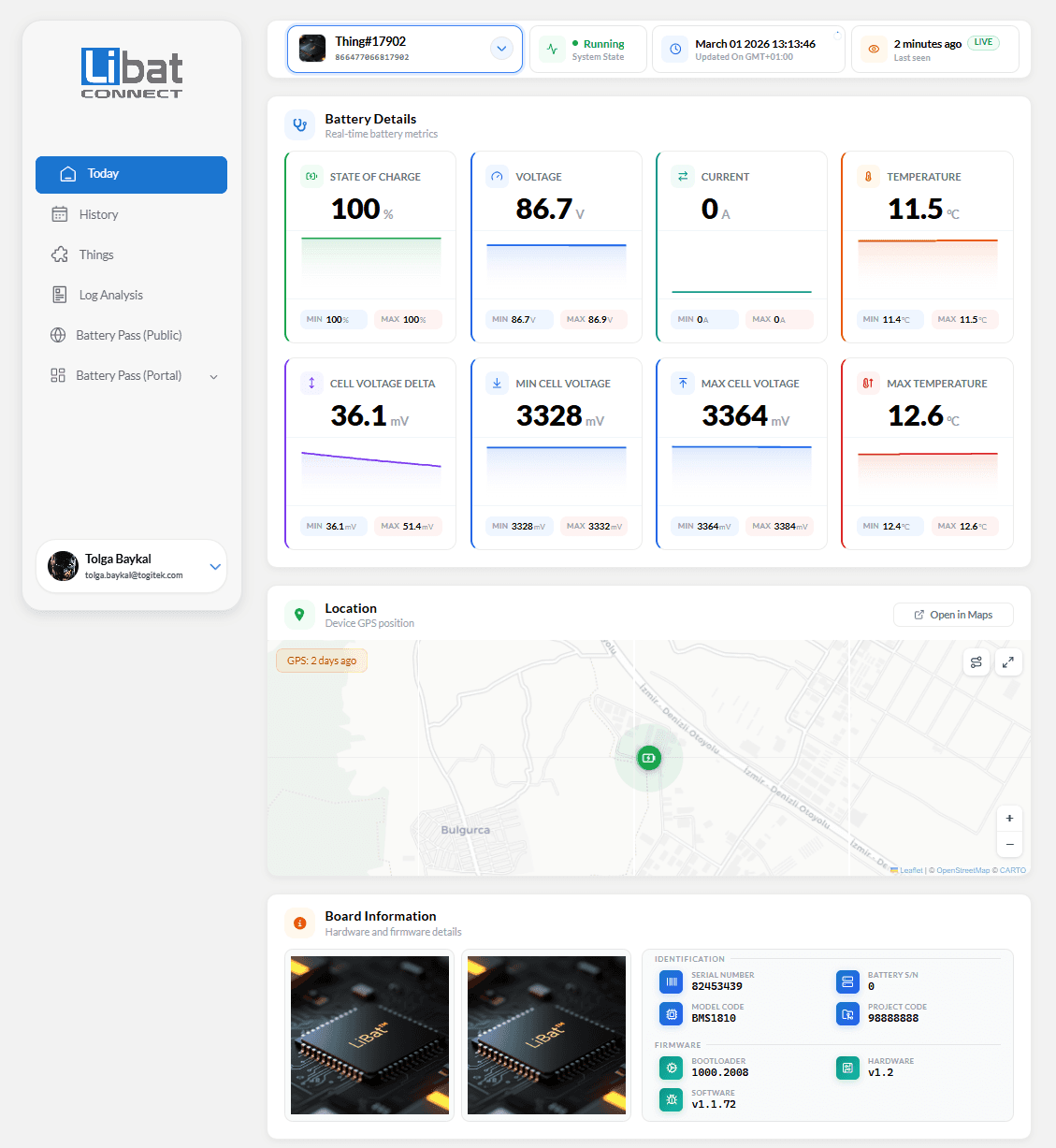Click the Hardware version icon

(x=847, y=1068)
